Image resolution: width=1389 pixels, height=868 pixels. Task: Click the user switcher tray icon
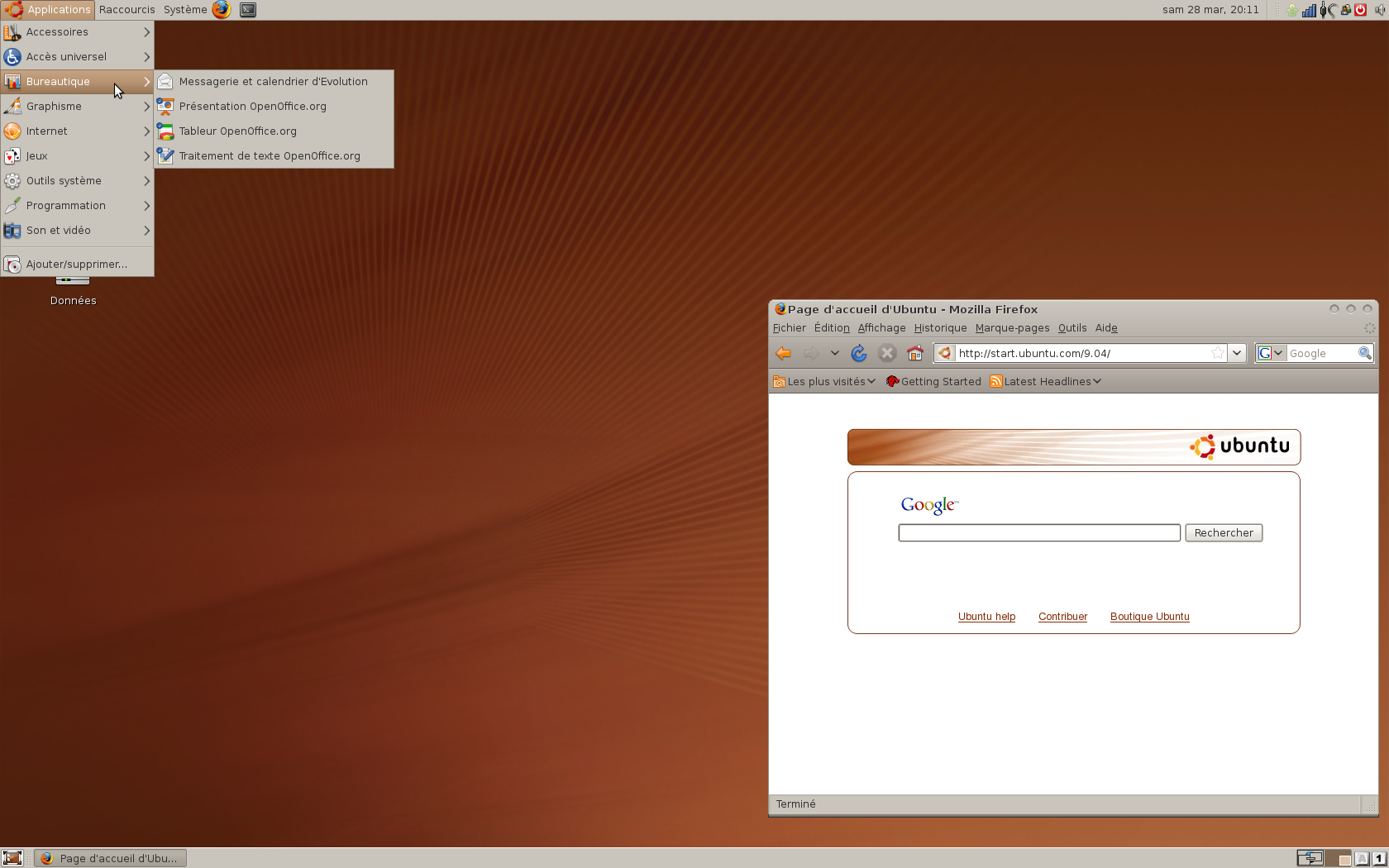[1346, 10]
